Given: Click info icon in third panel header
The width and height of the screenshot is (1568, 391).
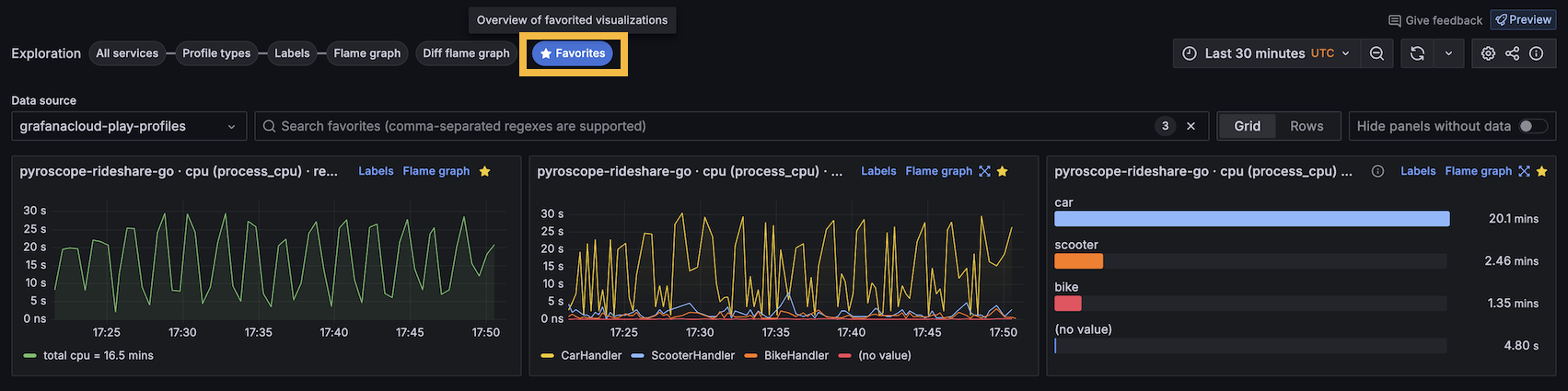Looking at the screenshot, I should 1377,171.
